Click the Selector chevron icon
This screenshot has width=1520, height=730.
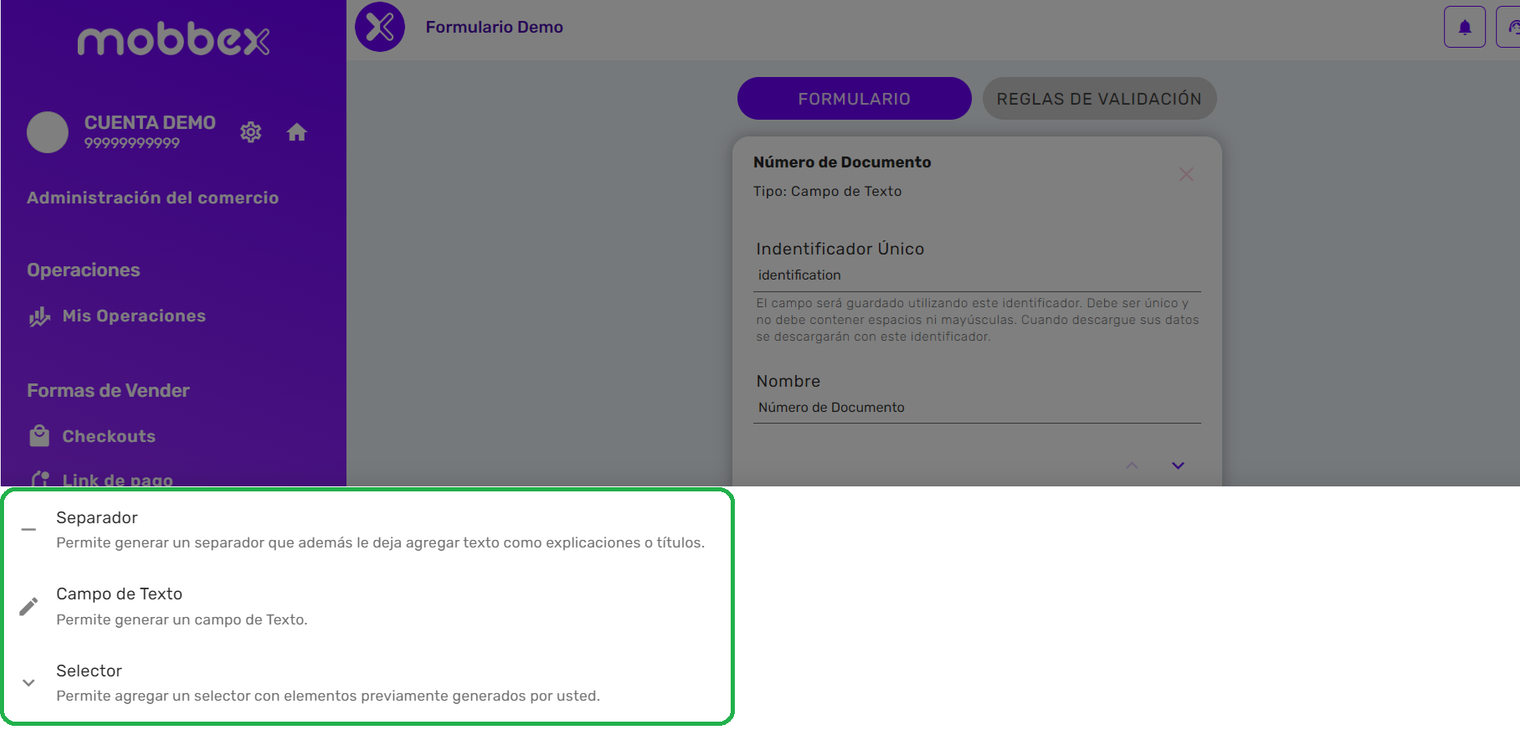[x=29, y=682]
